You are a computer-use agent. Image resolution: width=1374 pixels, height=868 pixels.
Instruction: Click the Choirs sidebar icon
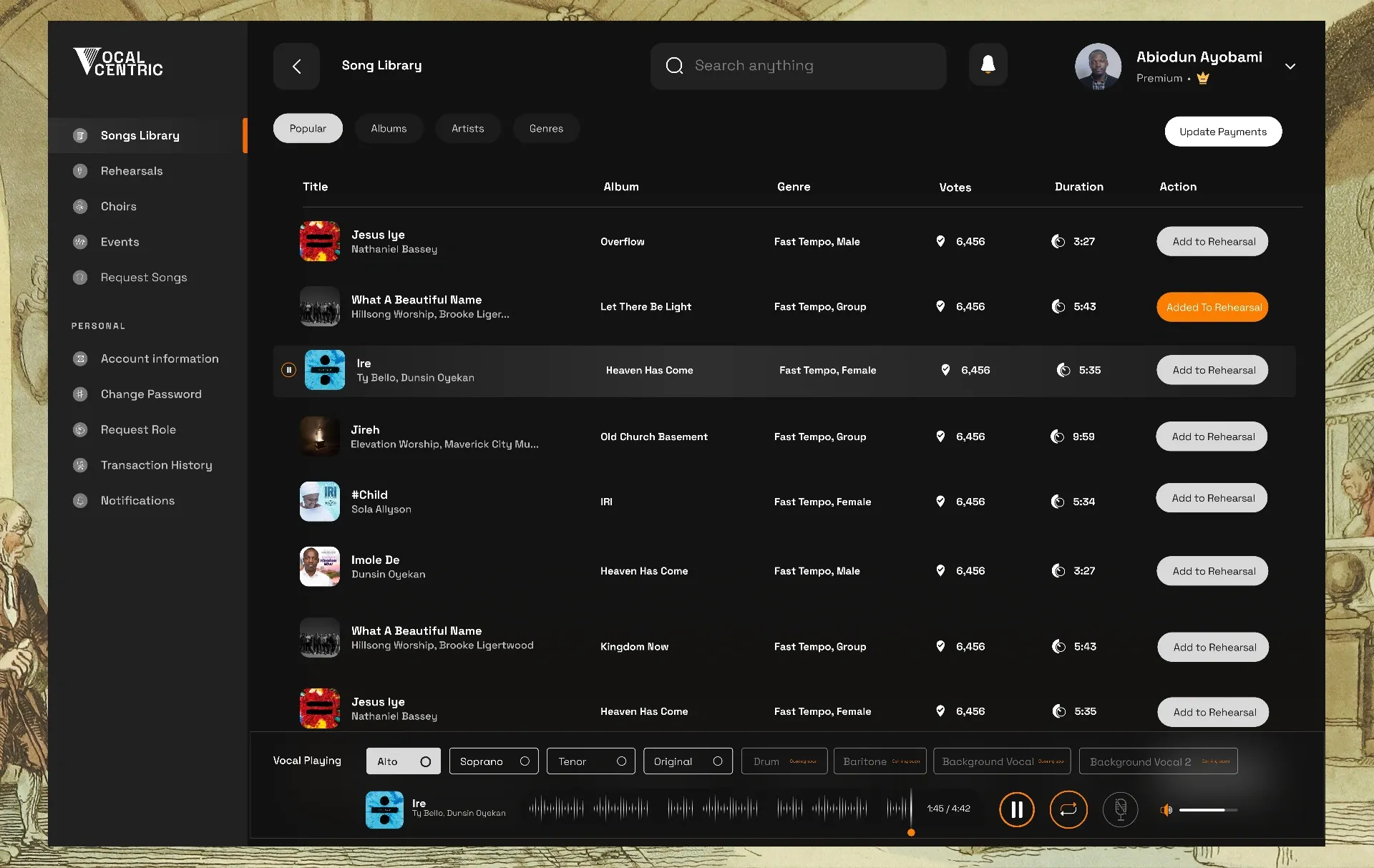[80, 206]
